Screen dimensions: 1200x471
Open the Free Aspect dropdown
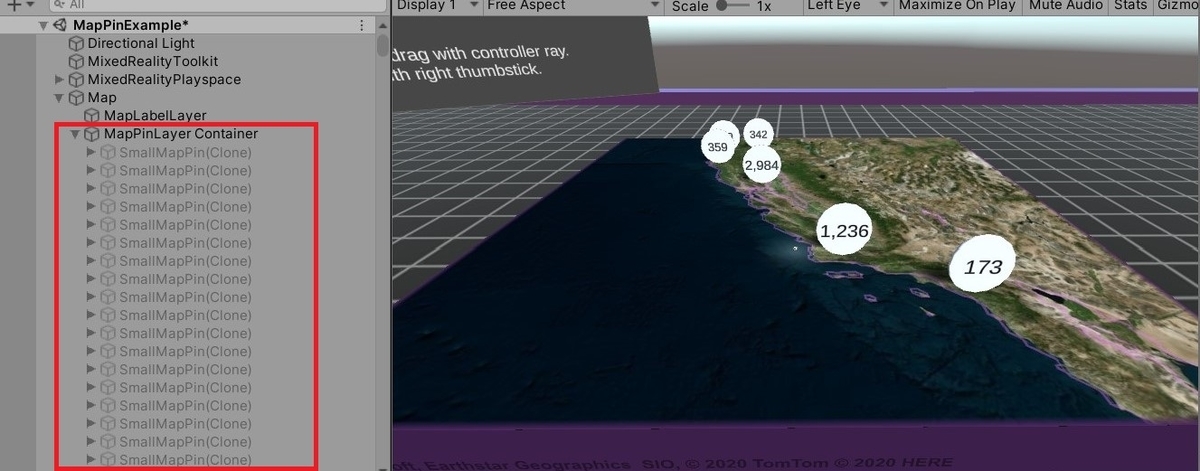click(x=571, y=5)
